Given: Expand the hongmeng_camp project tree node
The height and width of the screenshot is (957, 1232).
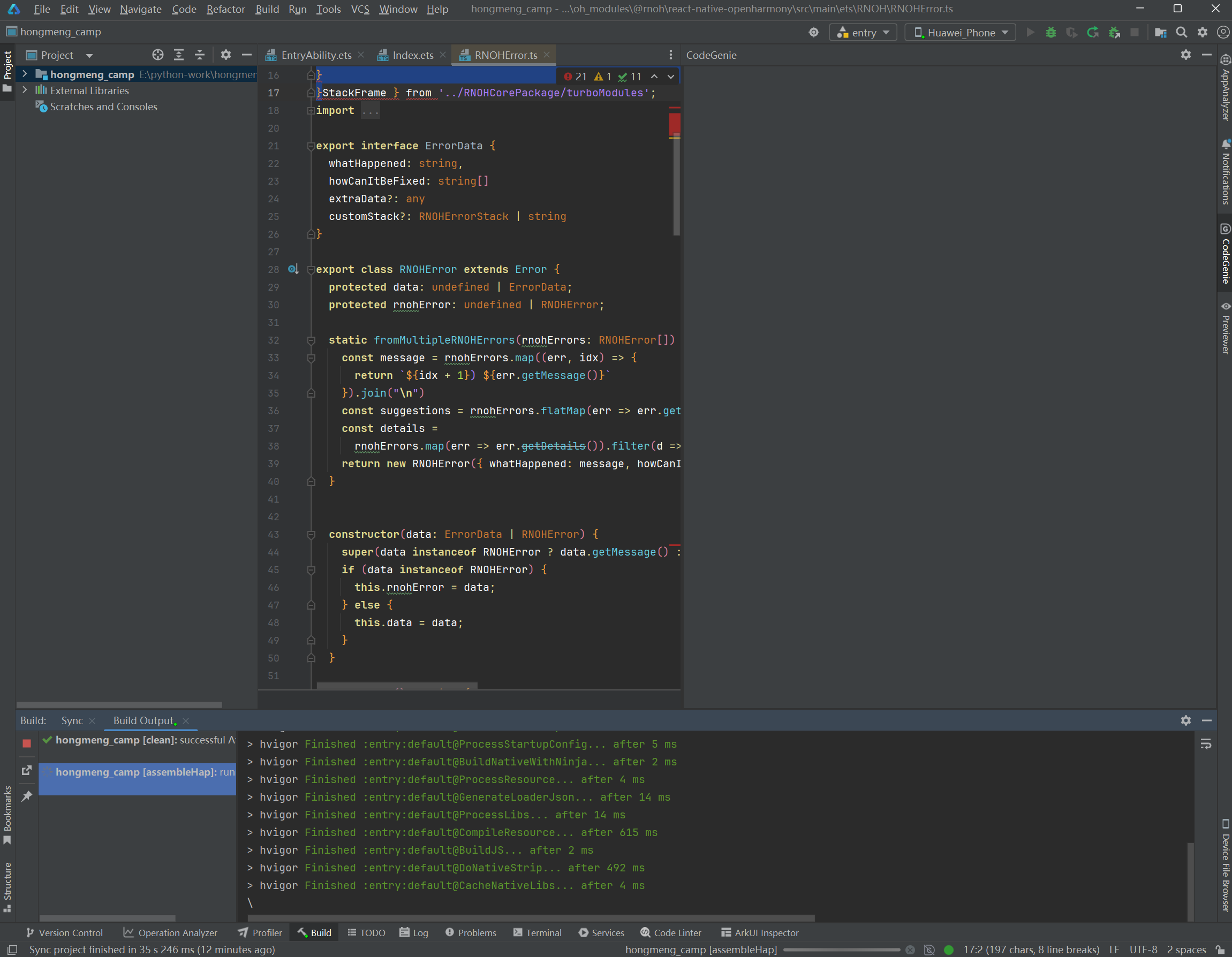Looking at the screenshot, I should [24, 74].
